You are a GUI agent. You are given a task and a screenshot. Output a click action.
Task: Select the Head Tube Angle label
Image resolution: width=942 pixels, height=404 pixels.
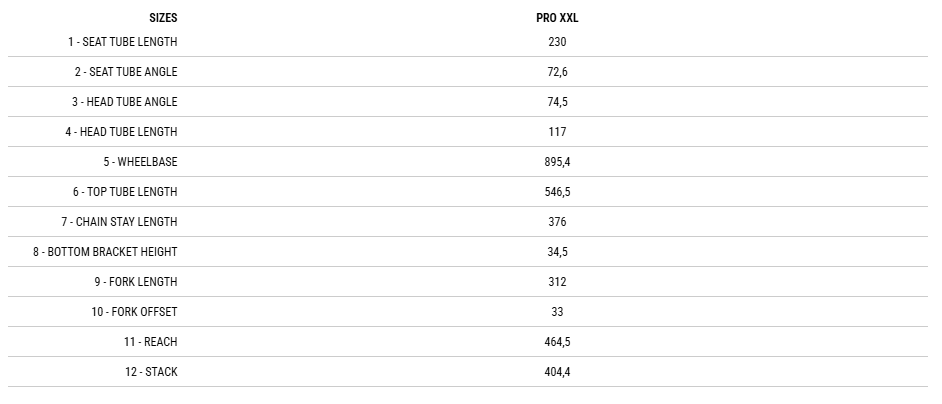point(124,102)
